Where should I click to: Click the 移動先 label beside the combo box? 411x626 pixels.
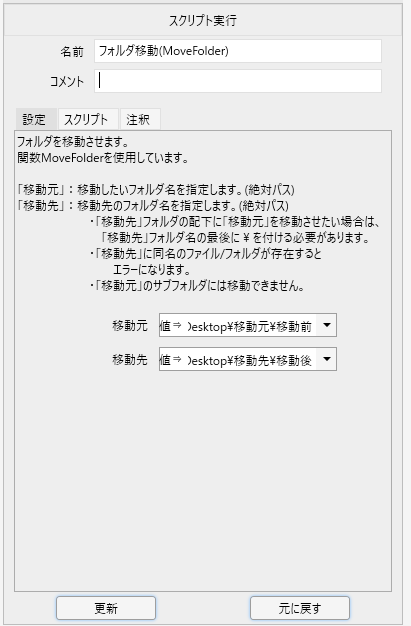pos(130,360)
